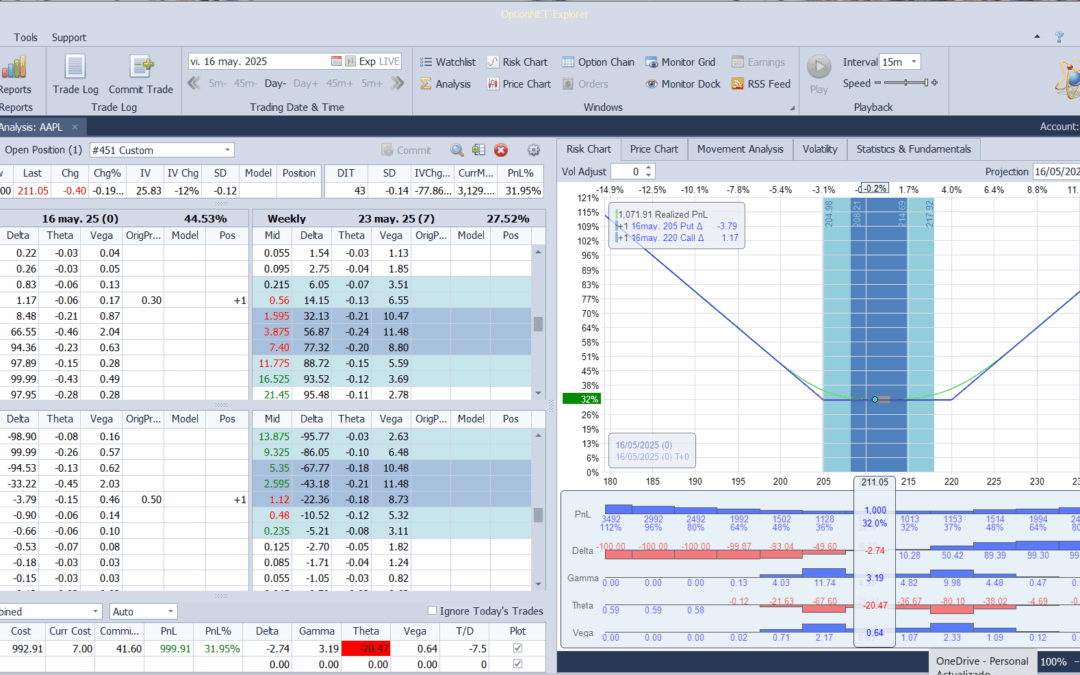Image resolution: width=1080 pixels, height=675 pixels.
Task: Click the Commit button
Action: (406, 150)
